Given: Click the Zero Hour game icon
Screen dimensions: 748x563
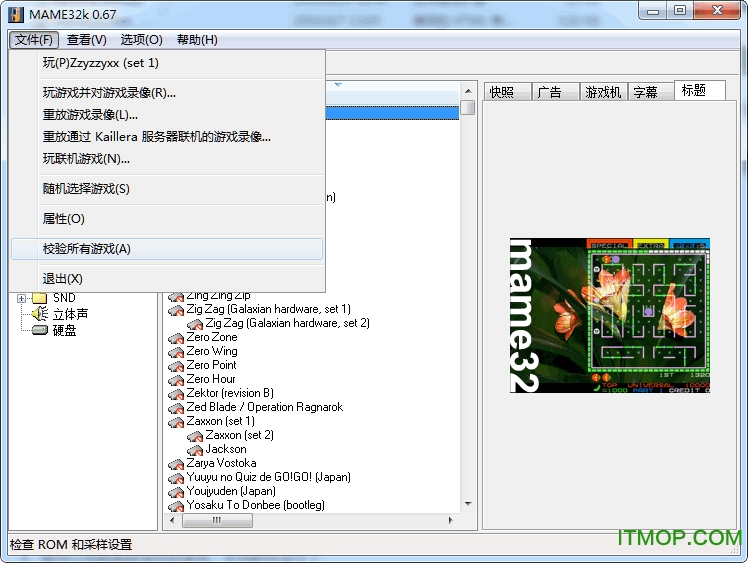Looking at the screenshot, I should [176, 380].
